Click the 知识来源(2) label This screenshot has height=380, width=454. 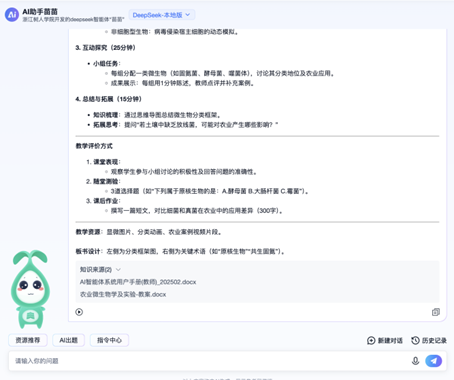(x=96, y=269)
